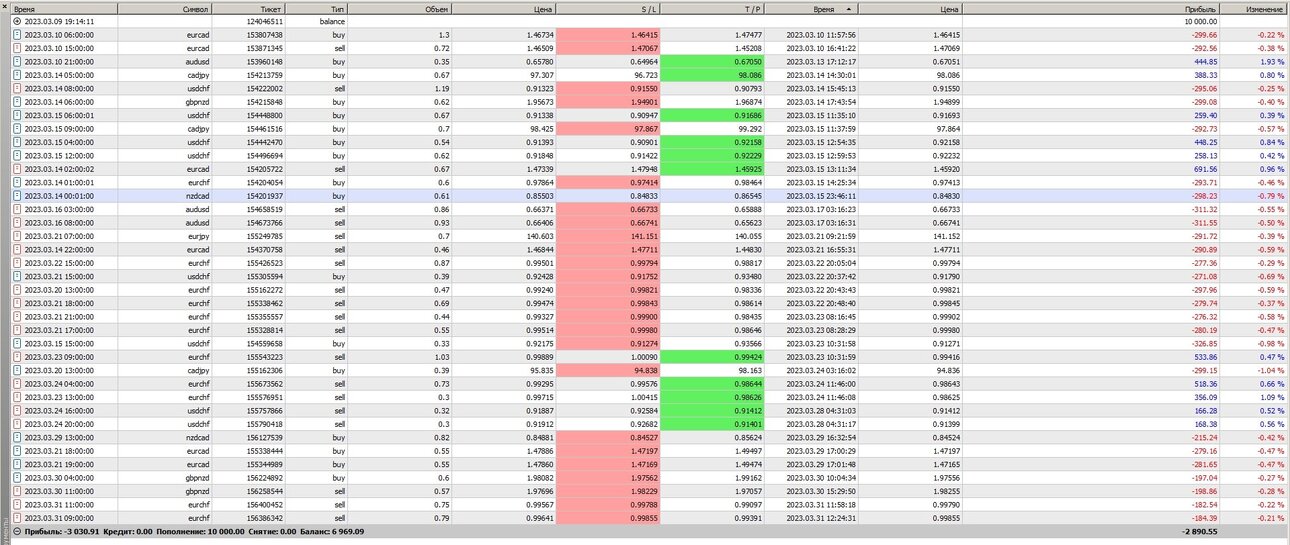
Task: Click the volume value 1.19
Action: [x=441, y=88]
